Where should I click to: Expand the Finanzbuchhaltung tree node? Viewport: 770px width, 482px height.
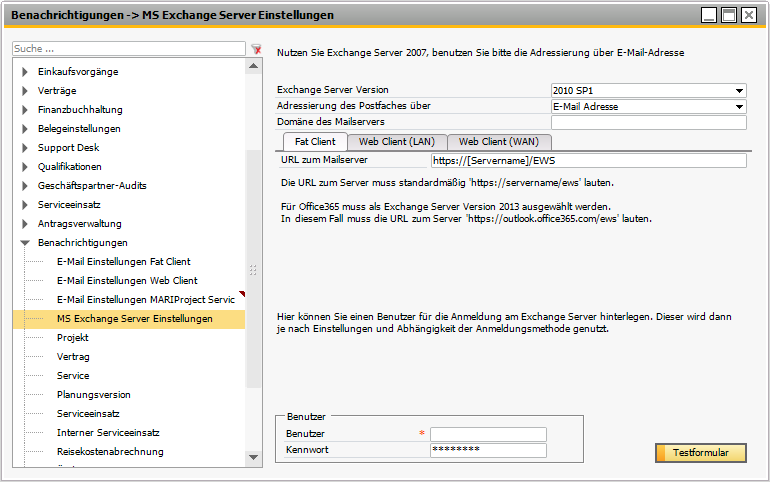(x=25, y=110)
